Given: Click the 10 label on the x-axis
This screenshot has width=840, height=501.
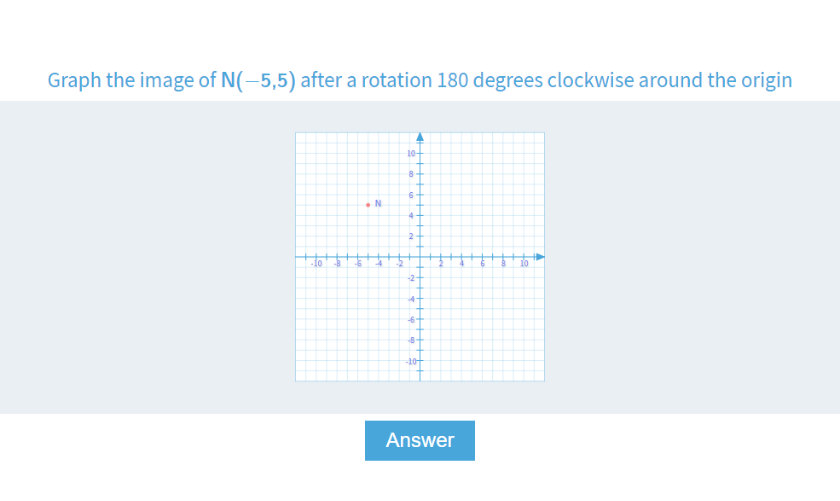Looking at the screenshot, I should 522,265.
